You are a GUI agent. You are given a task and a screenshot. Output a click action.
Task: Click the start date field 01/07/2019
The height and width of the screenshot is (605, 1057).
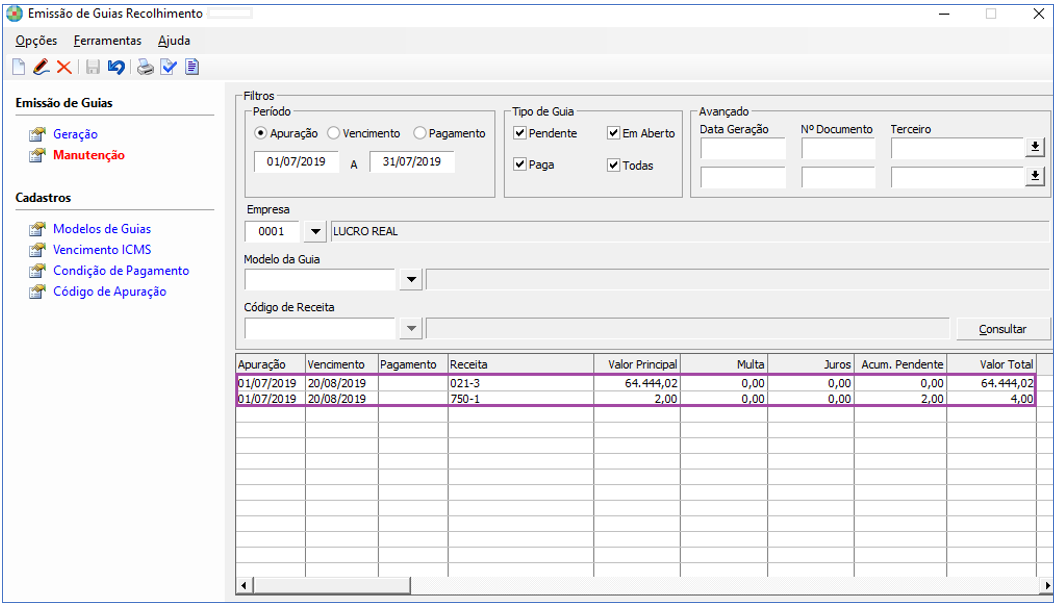tap(297, 162)
